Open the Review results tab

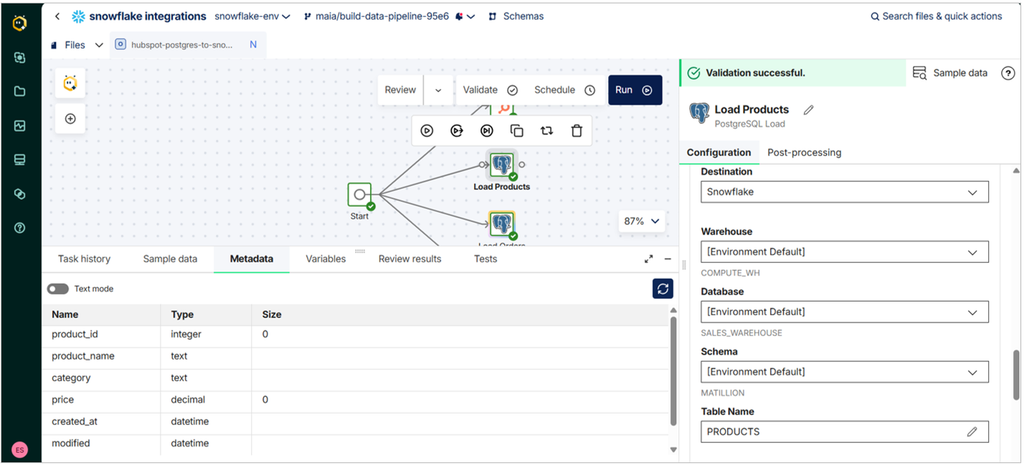tap(410, 259)
